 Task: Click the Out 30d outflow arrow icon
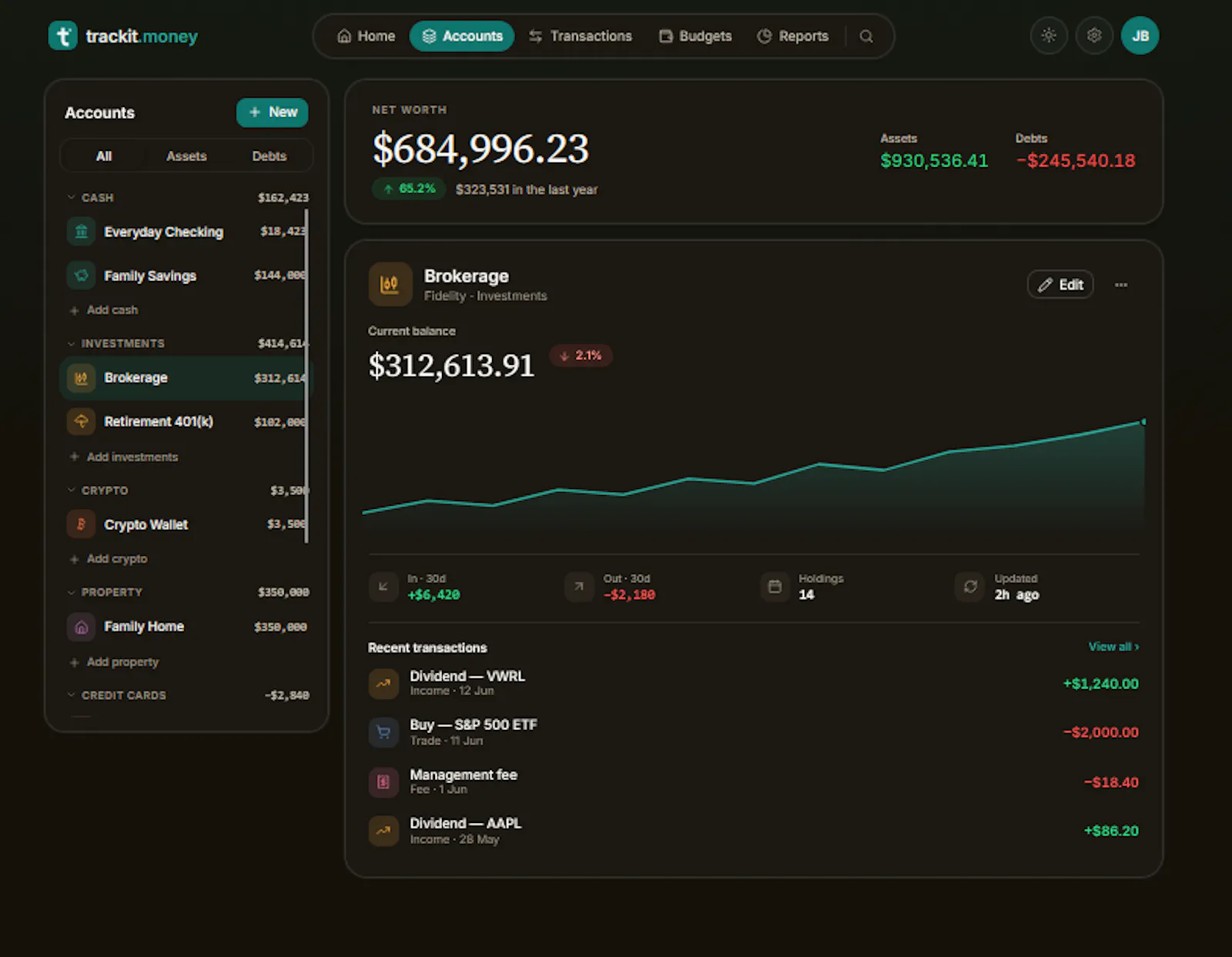578,587
